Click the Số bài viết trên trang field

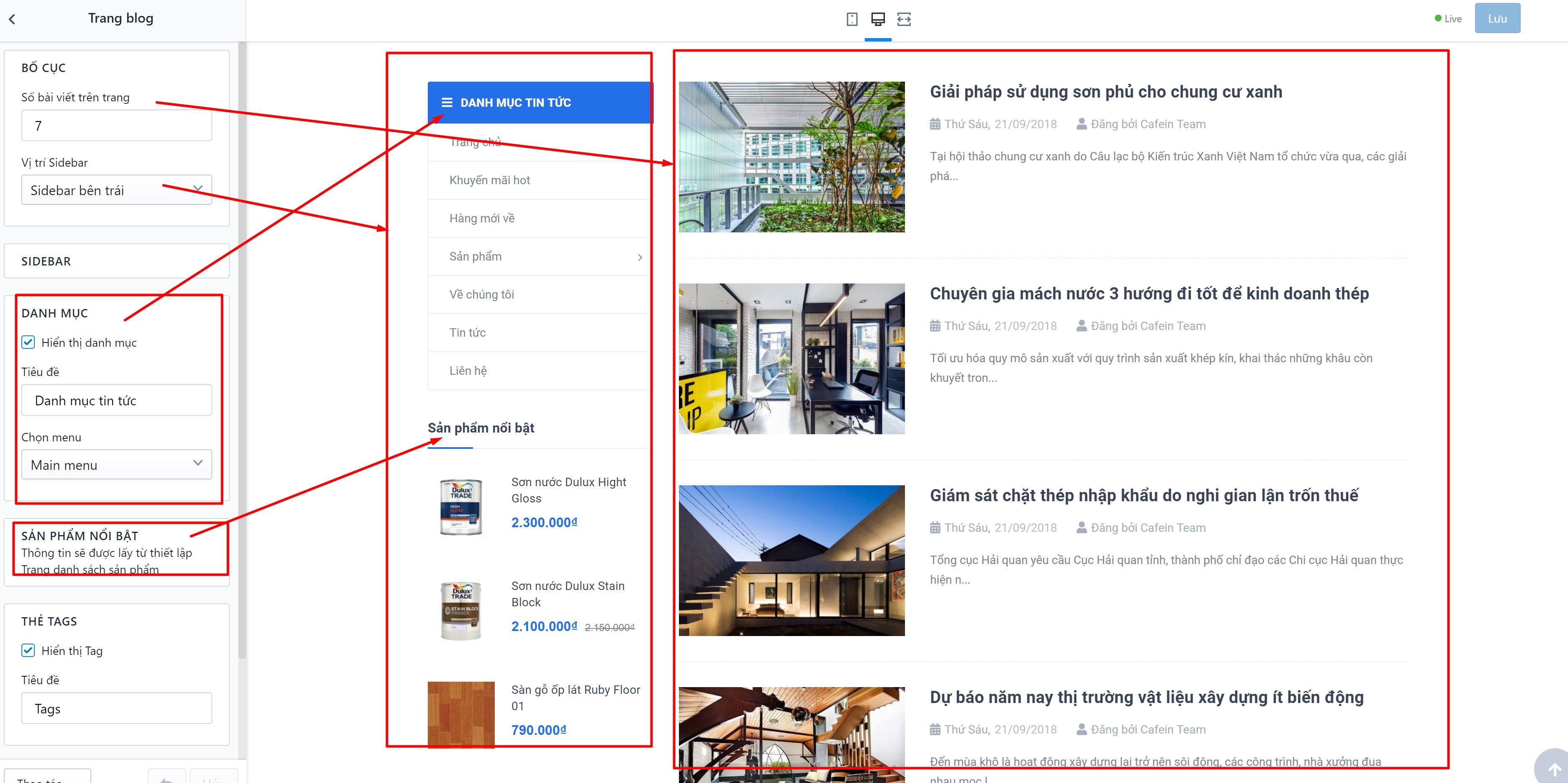point(116,126)
